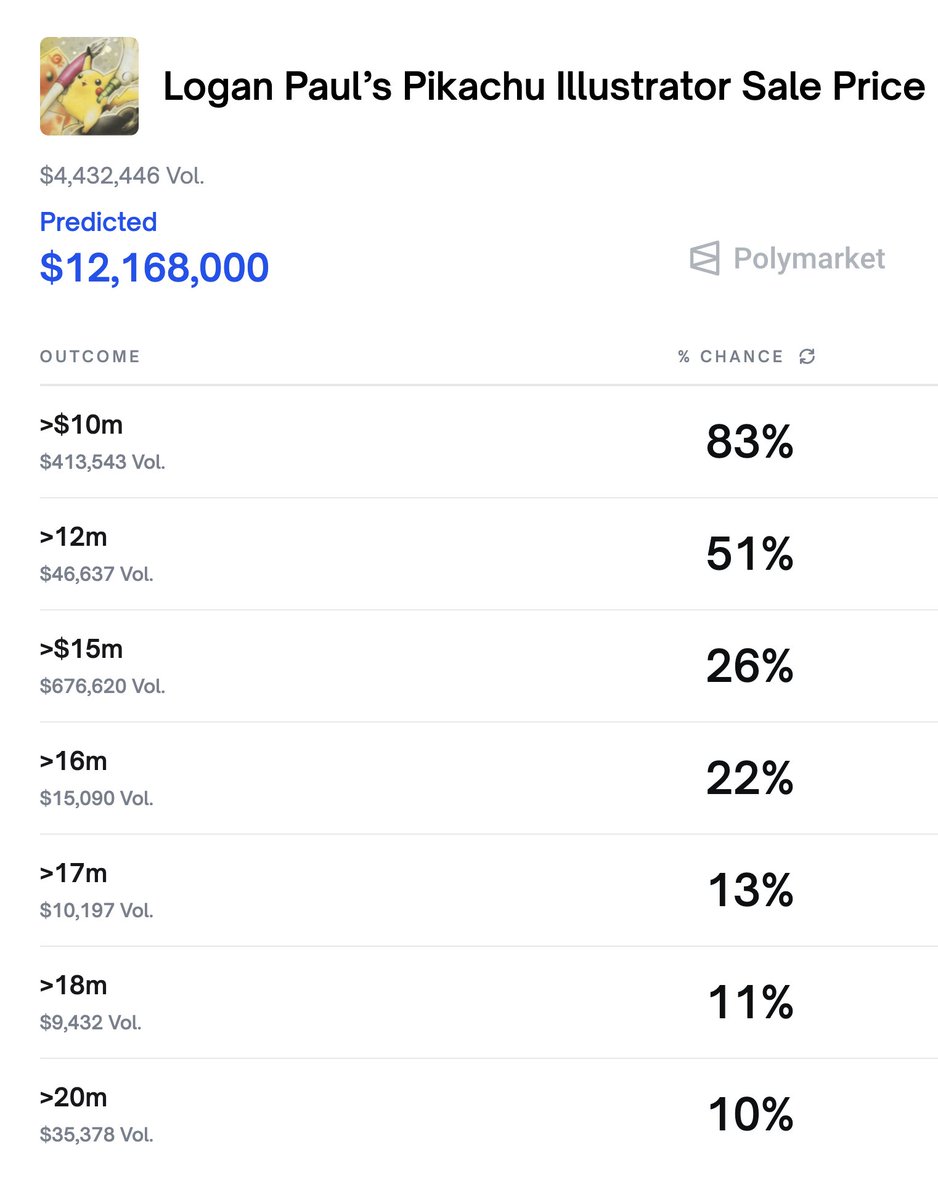This screenshot has height=1200, width=938.
Task: Click the 51% chance value
Action: (x=750, y=554)
